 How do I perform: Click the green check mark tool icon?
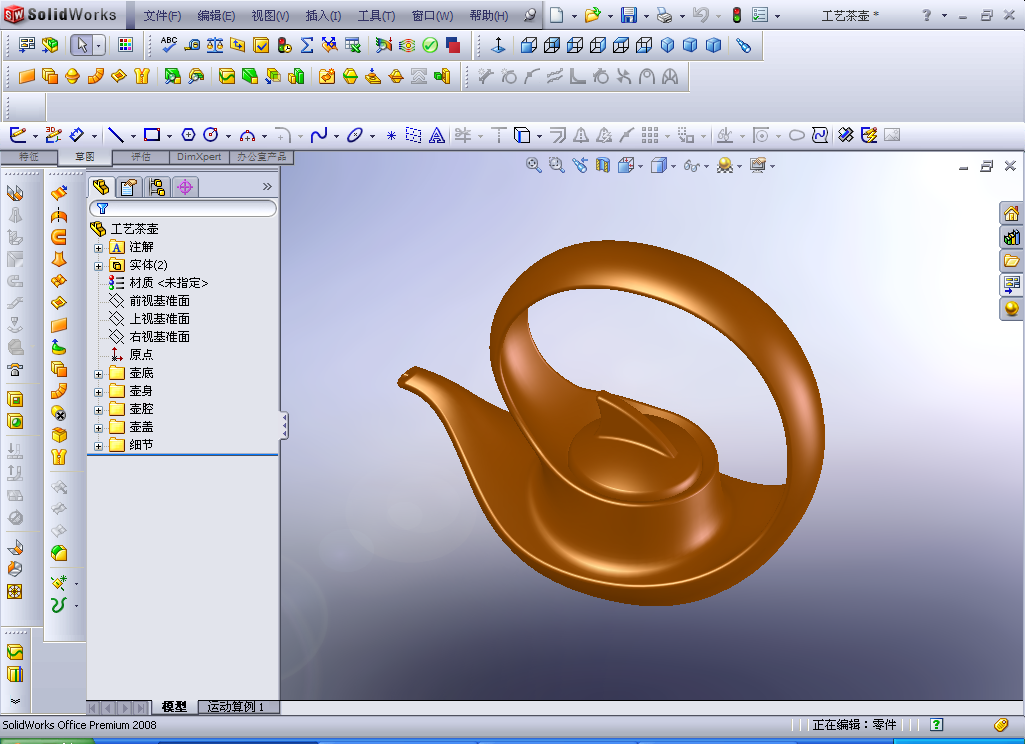pyautogui.click(x=429, y=44)
